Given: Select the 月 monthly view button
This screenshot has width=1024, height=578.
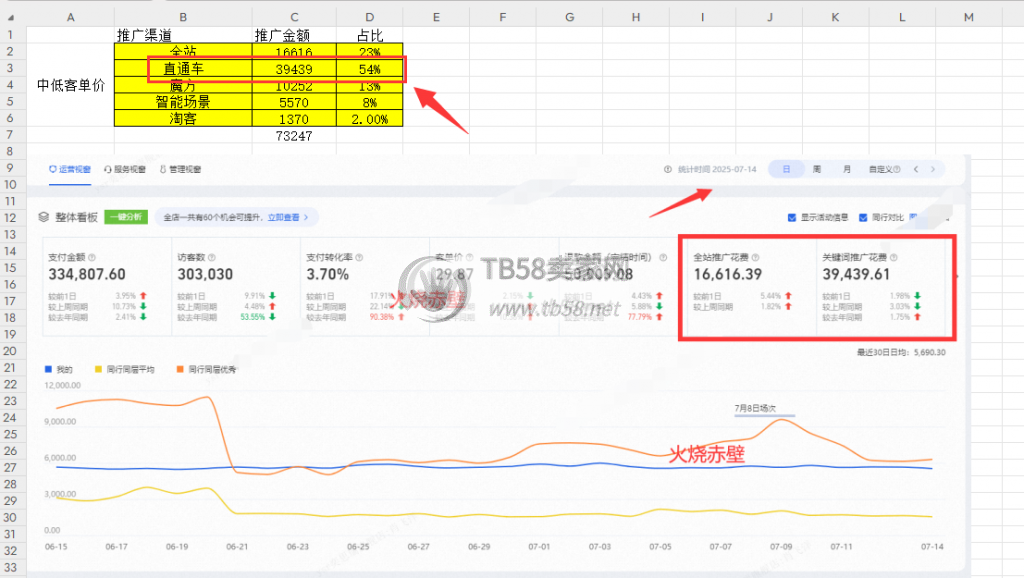Looking at the screenshot, I should (x=847, y=169).
